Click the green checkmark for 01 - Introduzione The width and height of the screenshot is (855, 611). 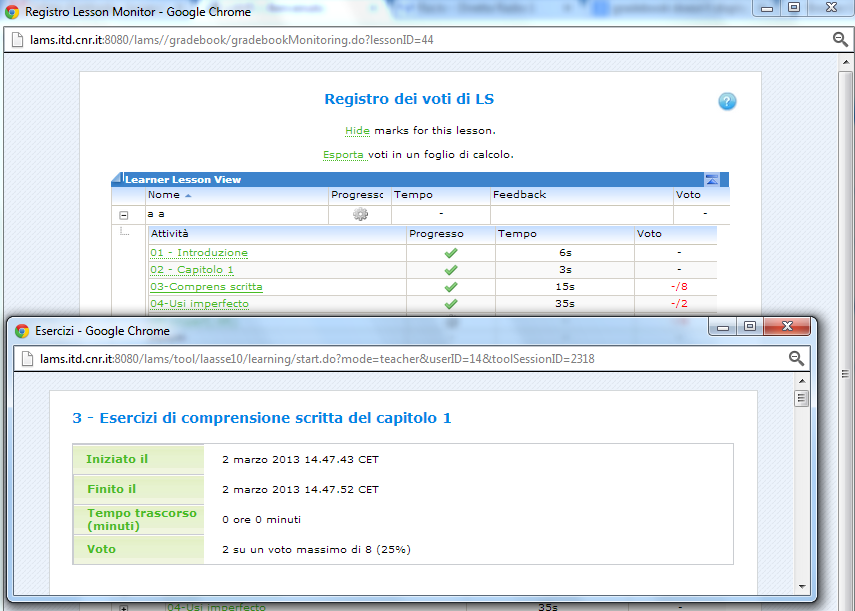pos(450,253)
